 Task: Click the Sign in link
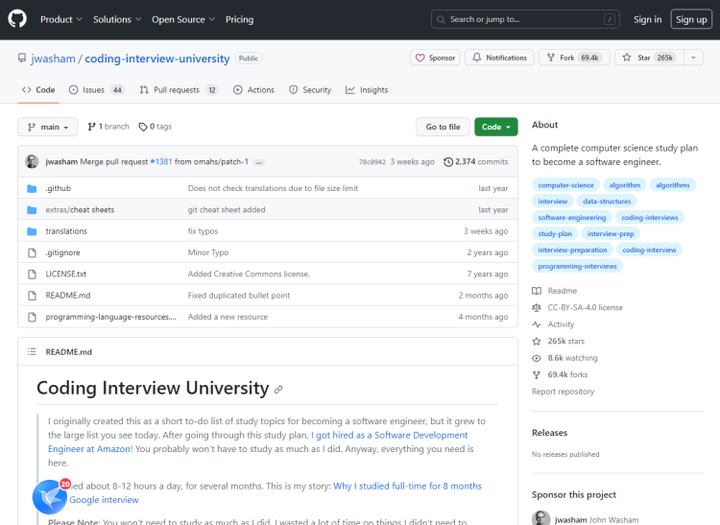point(647,19)
